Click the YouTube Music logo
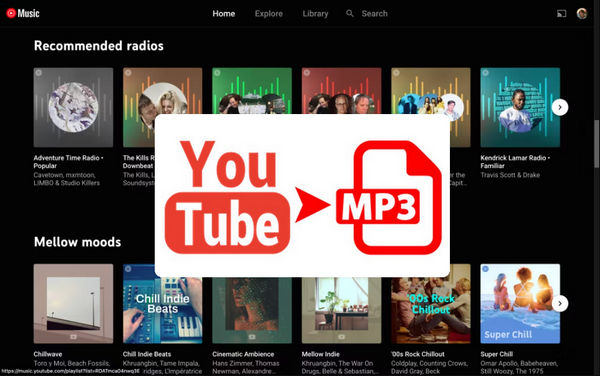 click(x=23, y=13)
